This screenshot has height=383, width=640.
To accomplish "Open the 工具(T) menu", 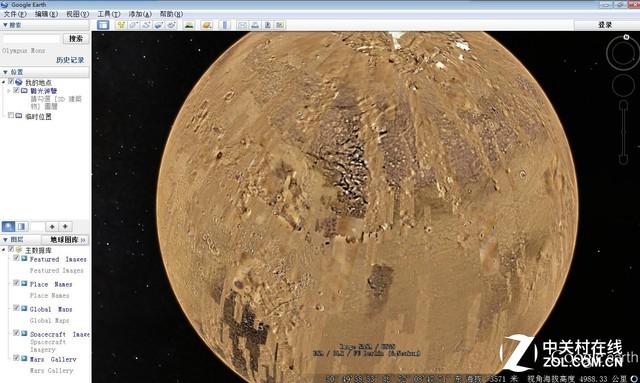I will pyautogui.click(x=109, y=14).
